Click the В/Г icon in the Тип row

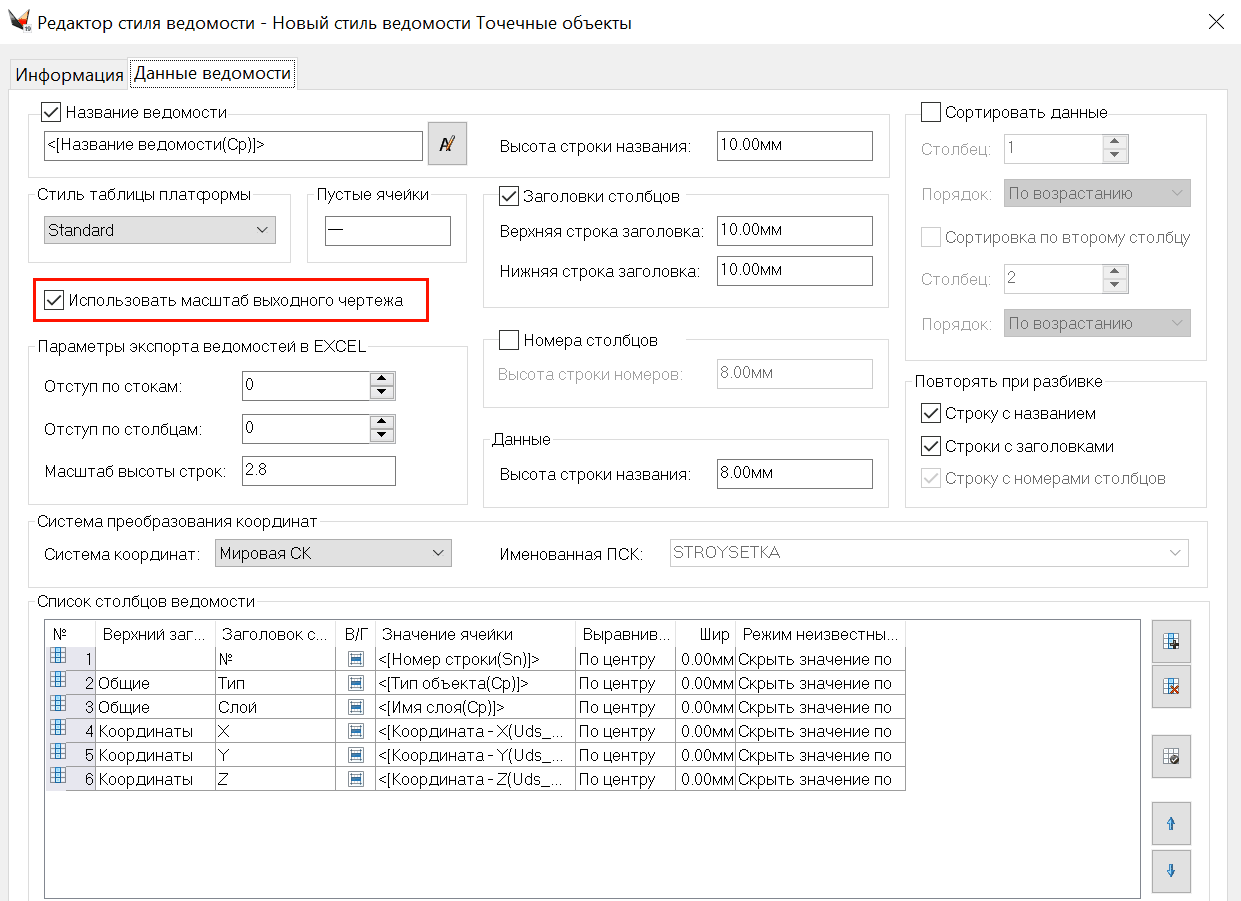(x=355, y=683)
